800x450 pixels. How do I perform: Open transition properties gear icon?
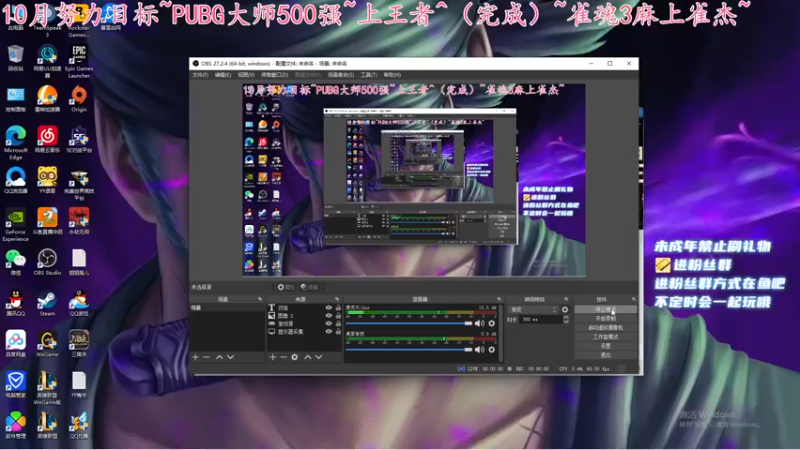pyautogui.click(x=565, y=310)
